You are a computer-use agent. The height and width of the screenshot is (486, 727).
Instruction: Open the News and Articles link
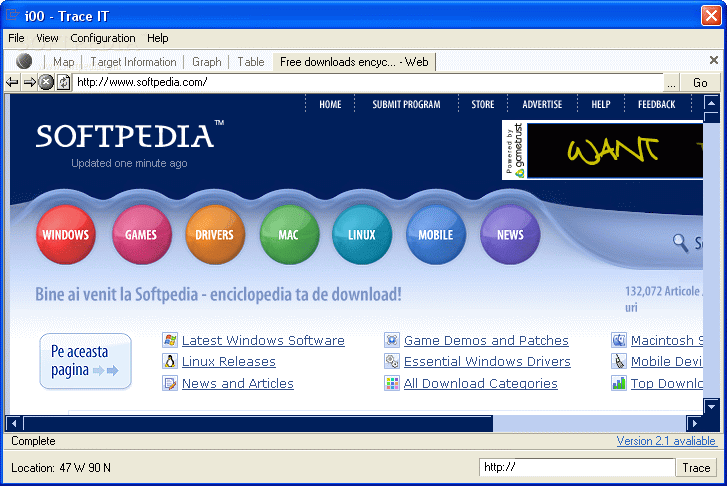click(x=238, y=384)
